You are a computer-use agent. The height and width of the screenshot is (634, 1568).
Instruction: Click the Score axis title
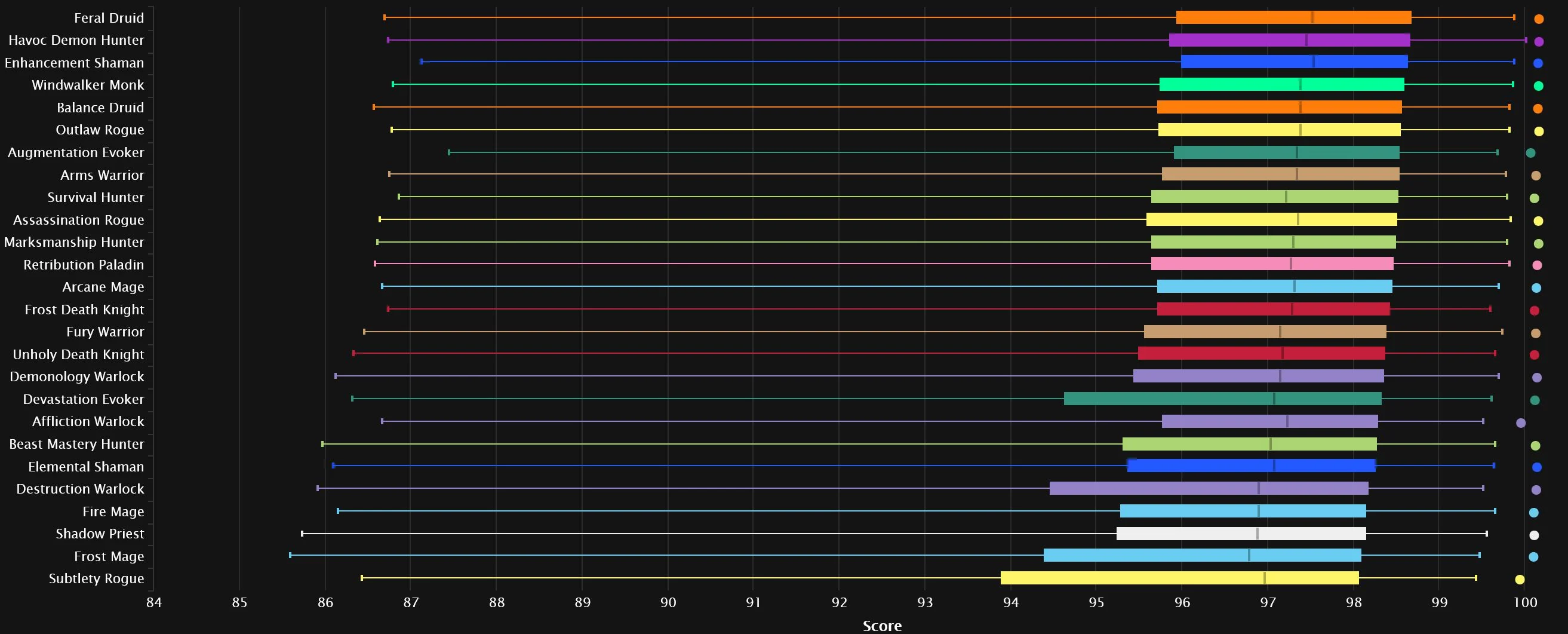882,626
